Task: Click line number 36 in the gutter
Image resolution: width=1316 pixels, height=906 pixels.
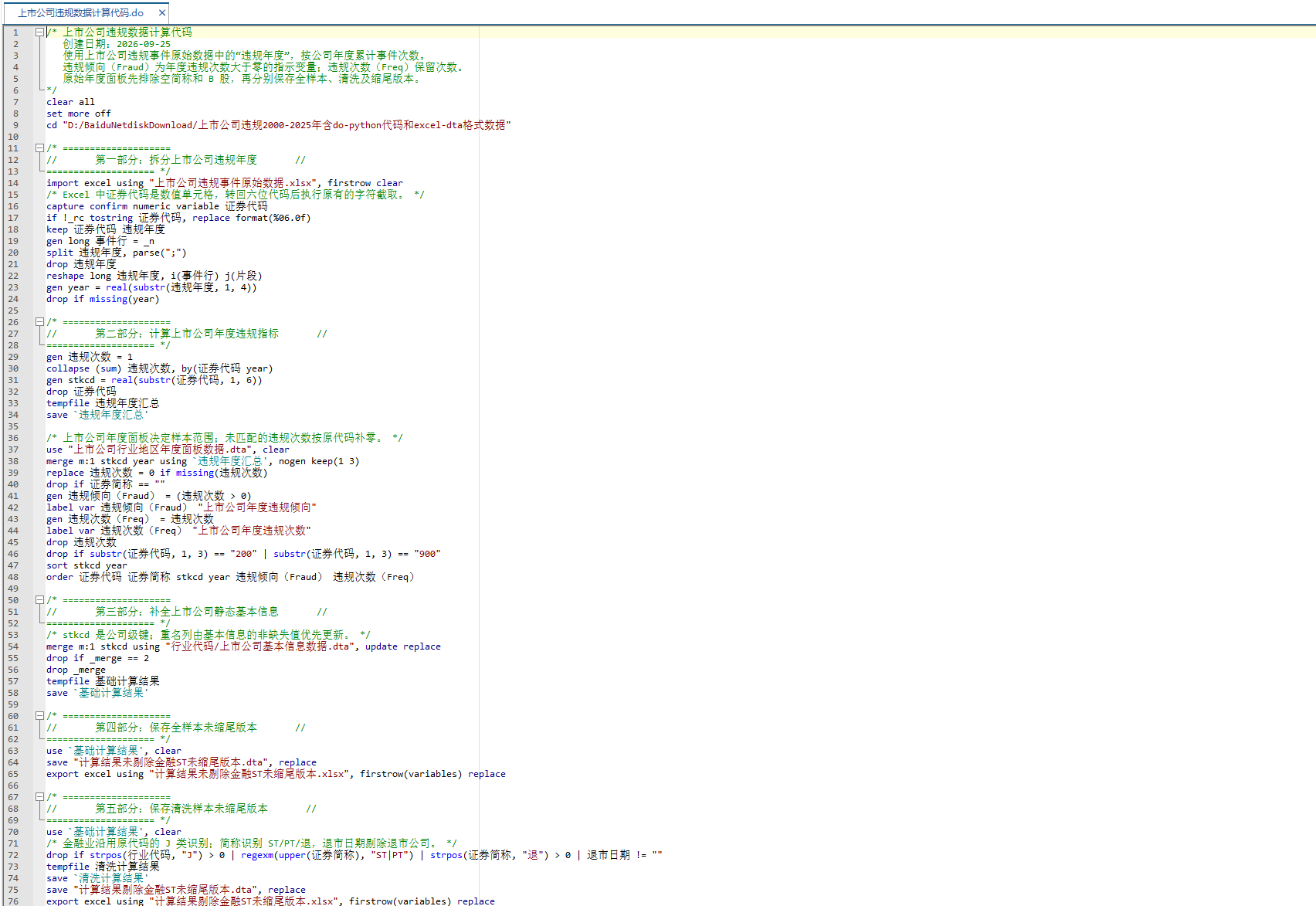Action: pyautogui.click(x=13, y=438)
